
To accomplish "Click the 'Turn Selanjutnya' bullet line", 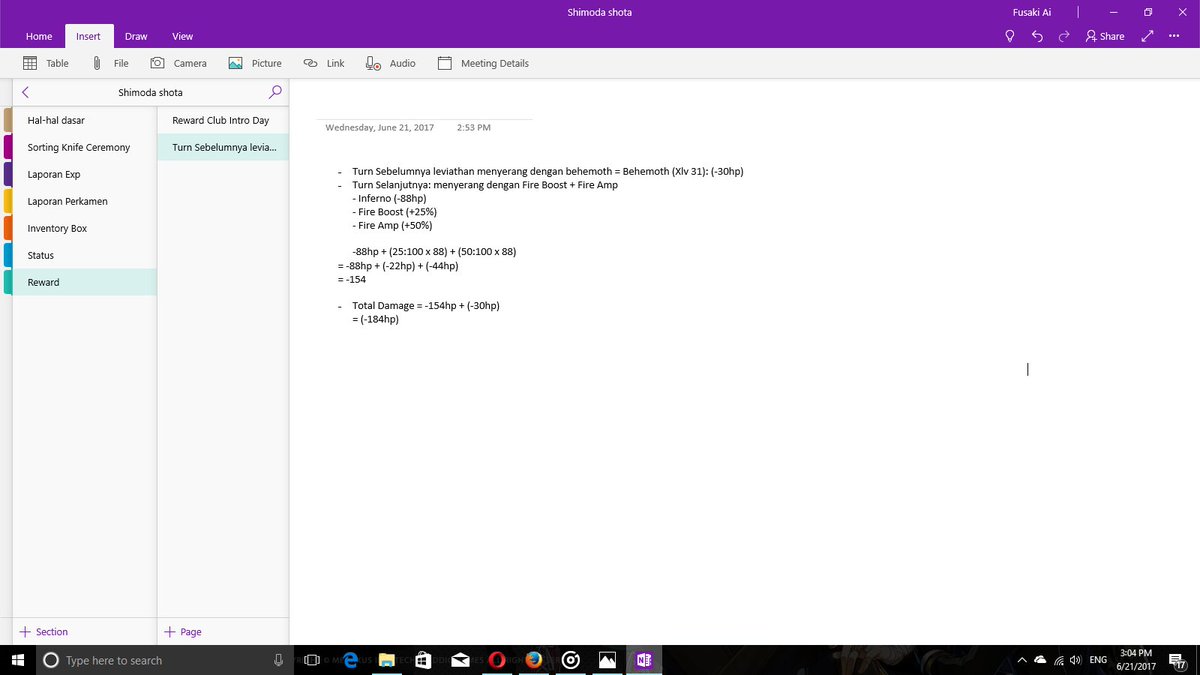I will pos(485,185).
